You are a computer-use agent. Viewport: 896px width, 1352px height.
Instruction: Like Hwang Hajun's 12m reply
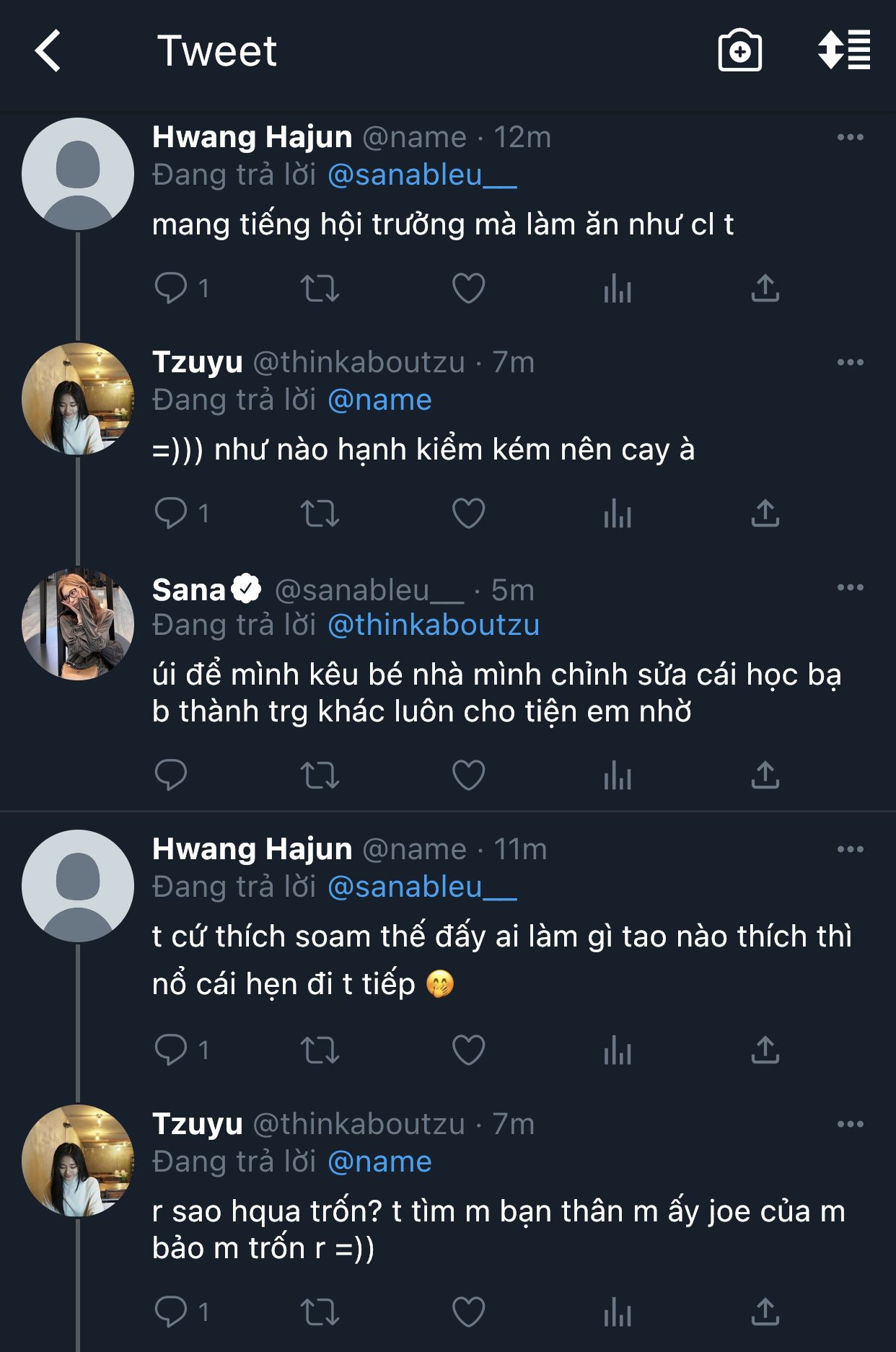[x=468, y=289]
